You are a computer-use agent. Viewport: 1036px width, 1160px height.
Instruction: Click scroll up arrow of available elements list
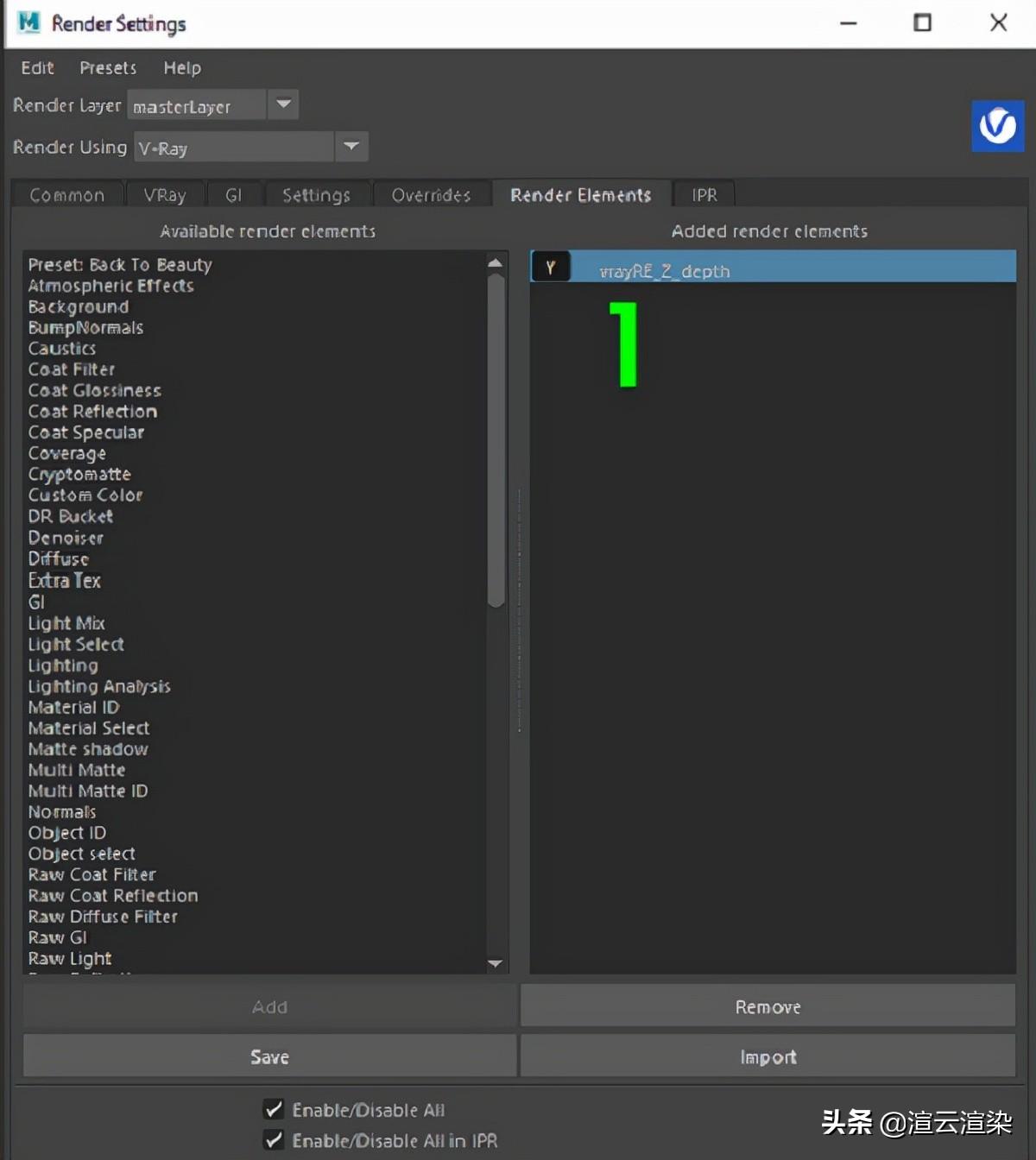click(x=496, y=262)
